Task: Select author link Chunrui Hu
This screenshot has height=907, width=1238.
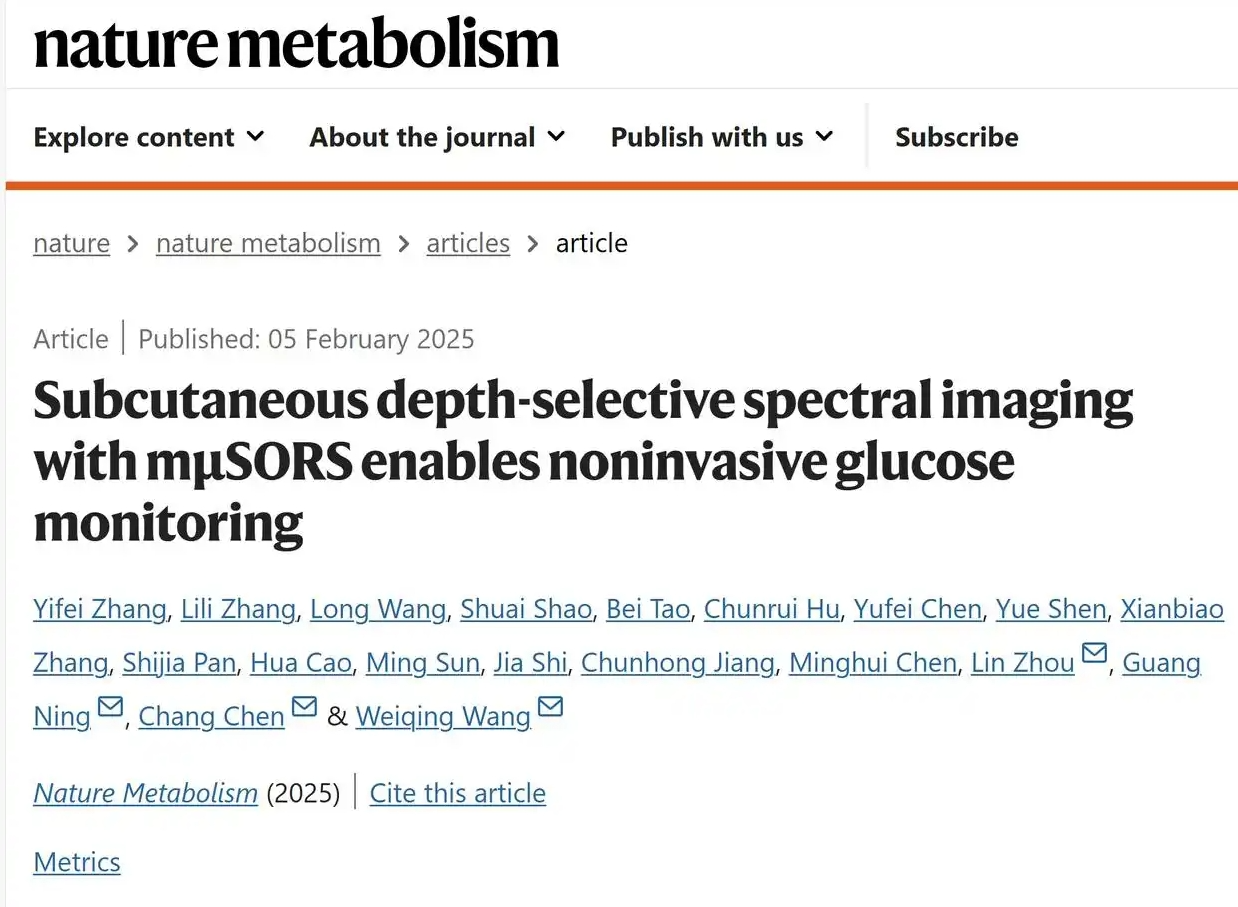Action: click(x=771, y=609)
